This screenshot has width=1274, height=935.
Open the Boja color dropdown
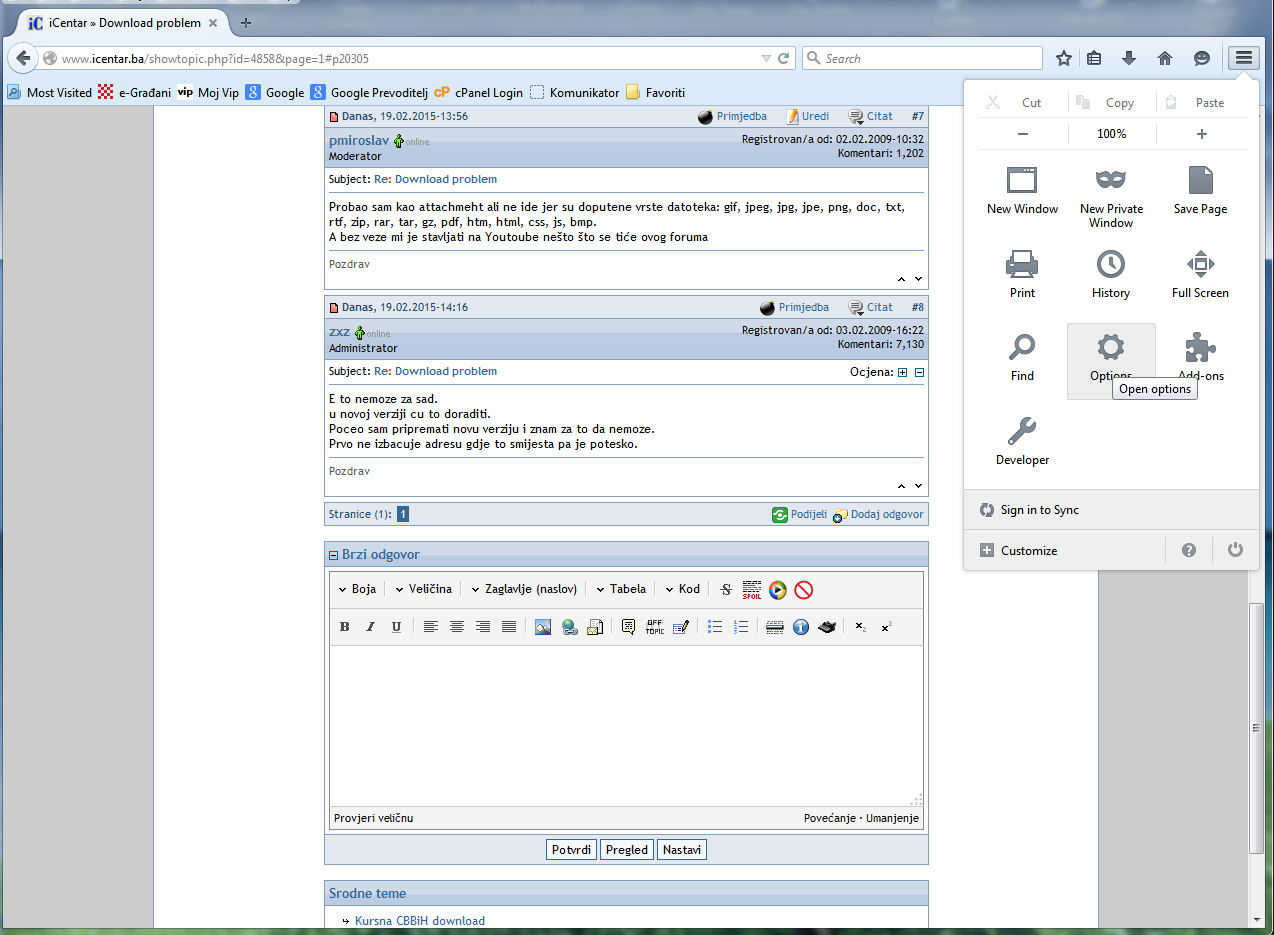pos(357,589)
